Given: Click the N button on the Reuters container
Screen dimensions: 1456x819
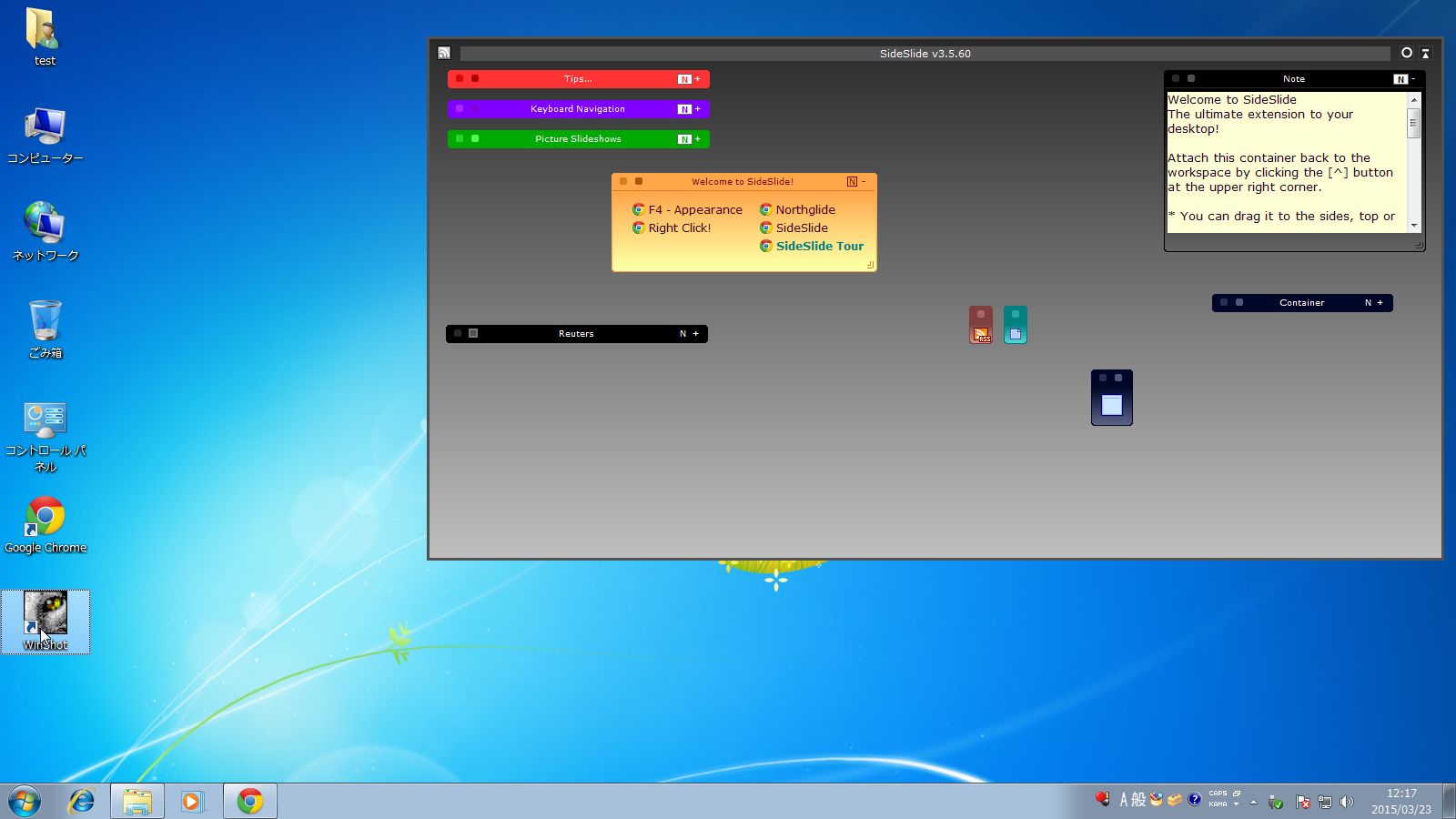Looking at the screenshot, I should click(682, 334).
